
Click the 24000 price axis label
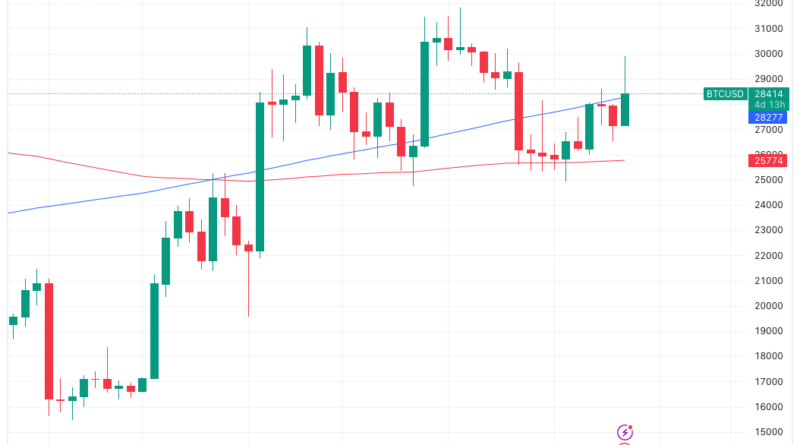coord(769,205)
